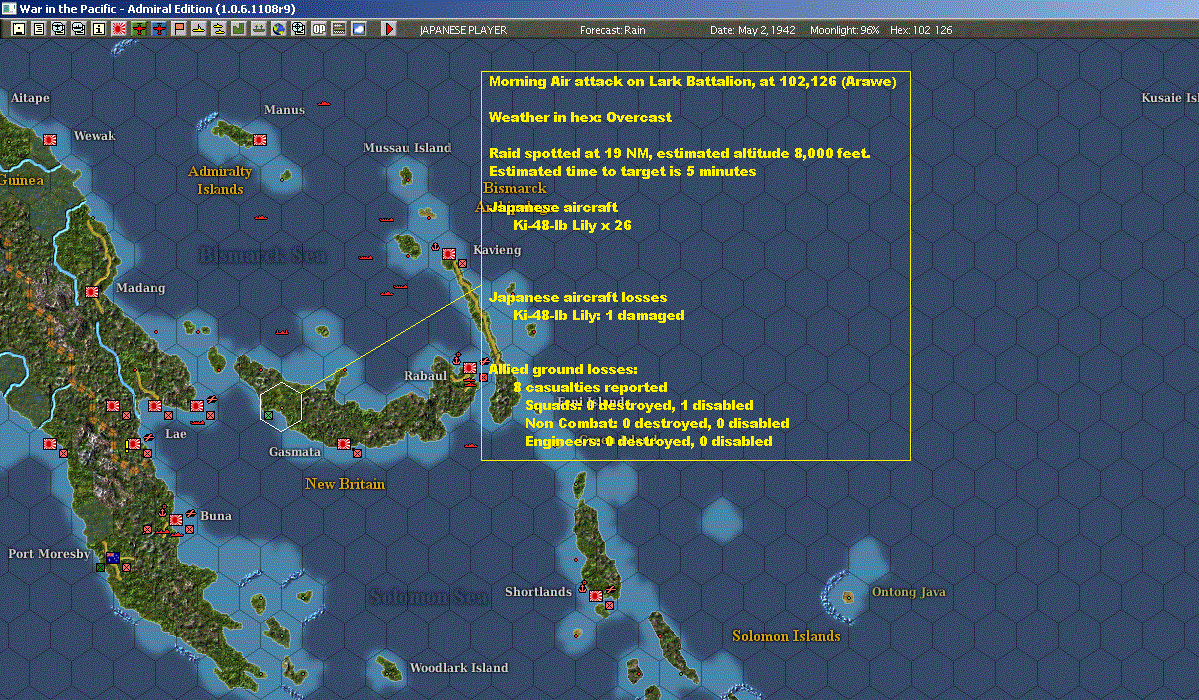The image size is (1199, 700).
Task: Click the green unit square at Arawe
Action: click(268, 415)
